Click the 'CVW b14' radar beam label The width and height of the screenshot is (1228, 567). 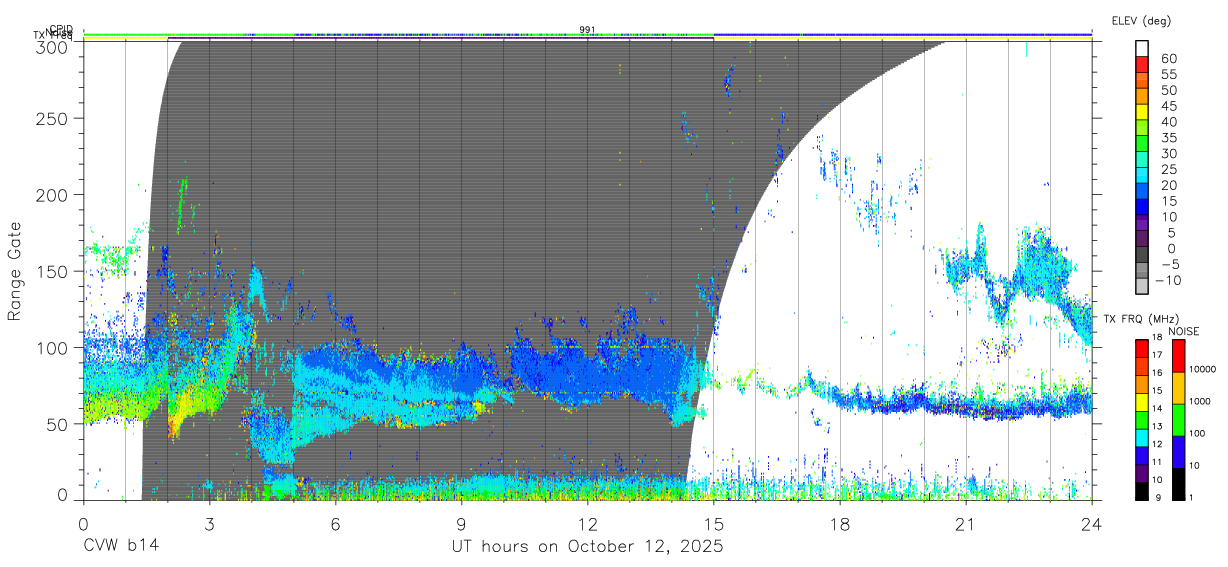tap(120, 547)
